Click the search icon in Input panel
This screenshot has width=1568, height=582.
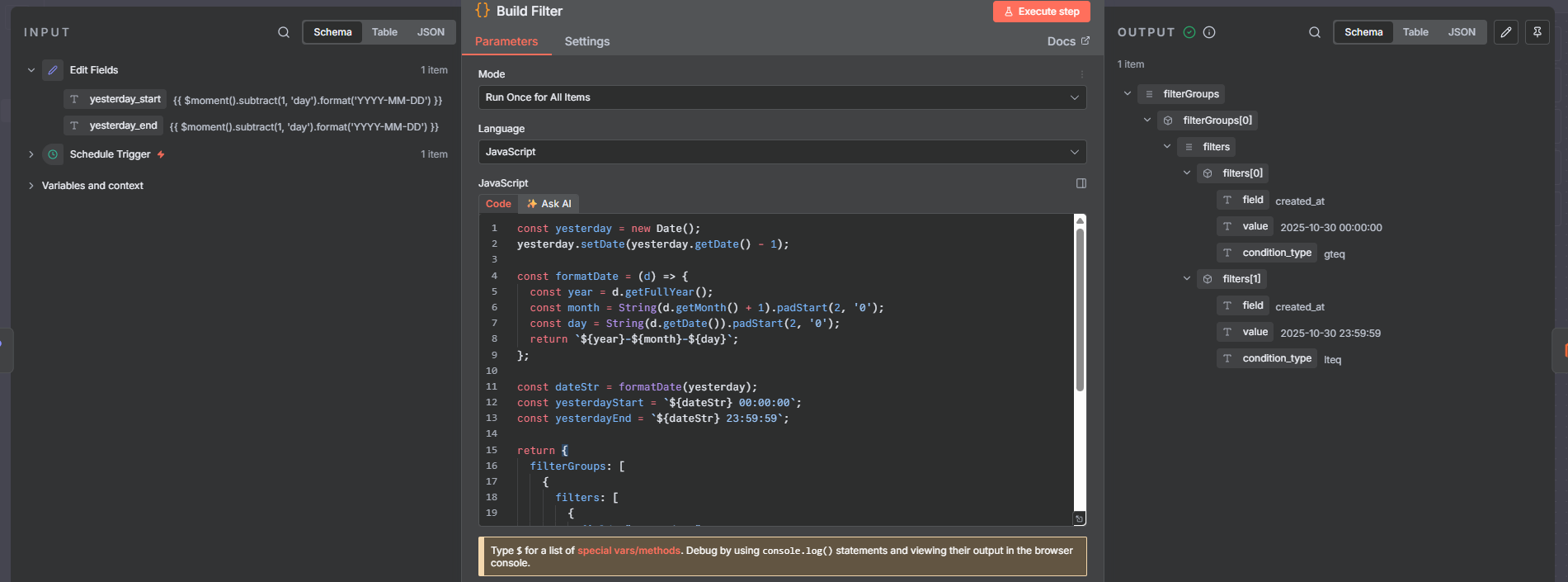point(284,32)
